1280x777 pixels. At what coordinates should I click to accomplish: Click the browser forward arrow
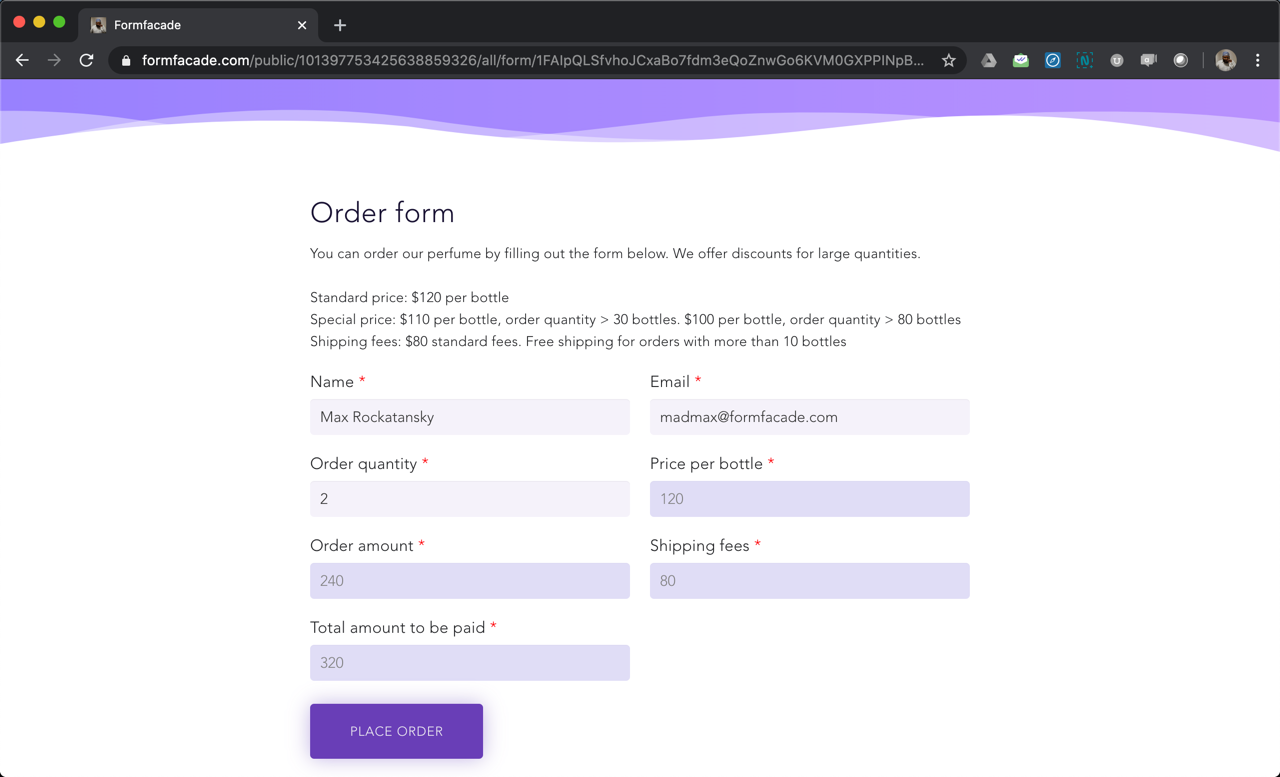(x=54, y=60)
